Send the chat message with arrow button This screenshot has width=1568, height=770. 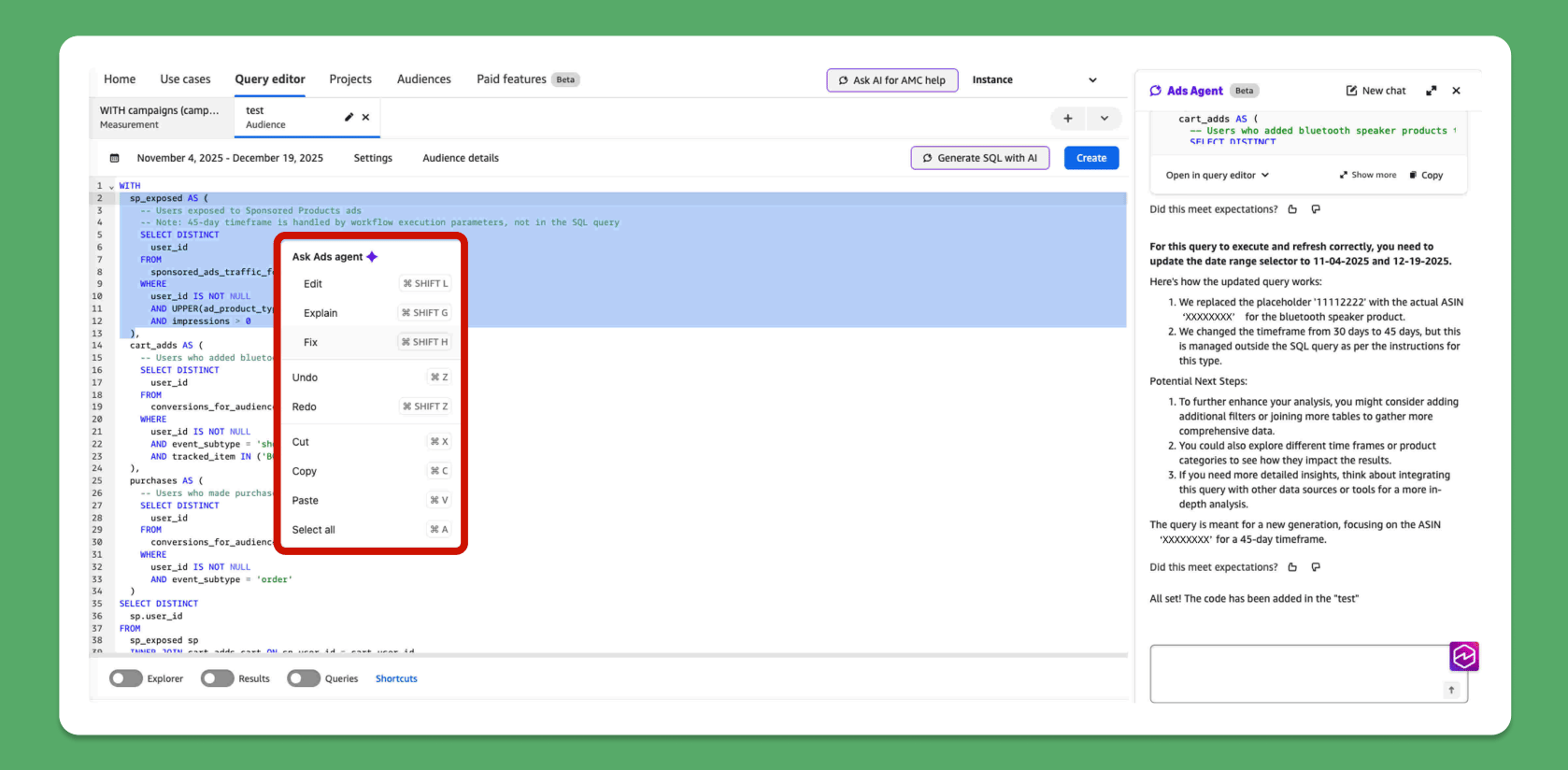pyautogui.click(x=1451, y=690)
